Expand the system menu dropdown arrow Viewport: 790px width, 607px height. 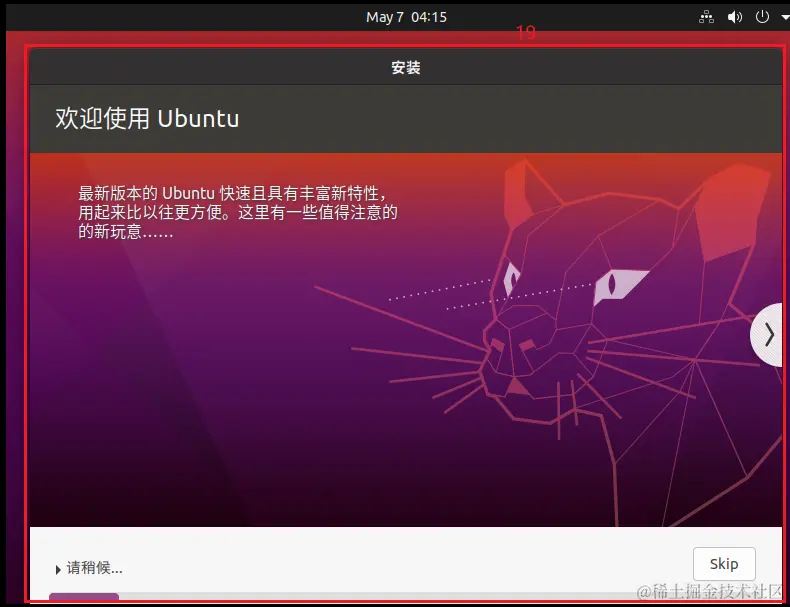pyautogui.click(x=785, y=17)
